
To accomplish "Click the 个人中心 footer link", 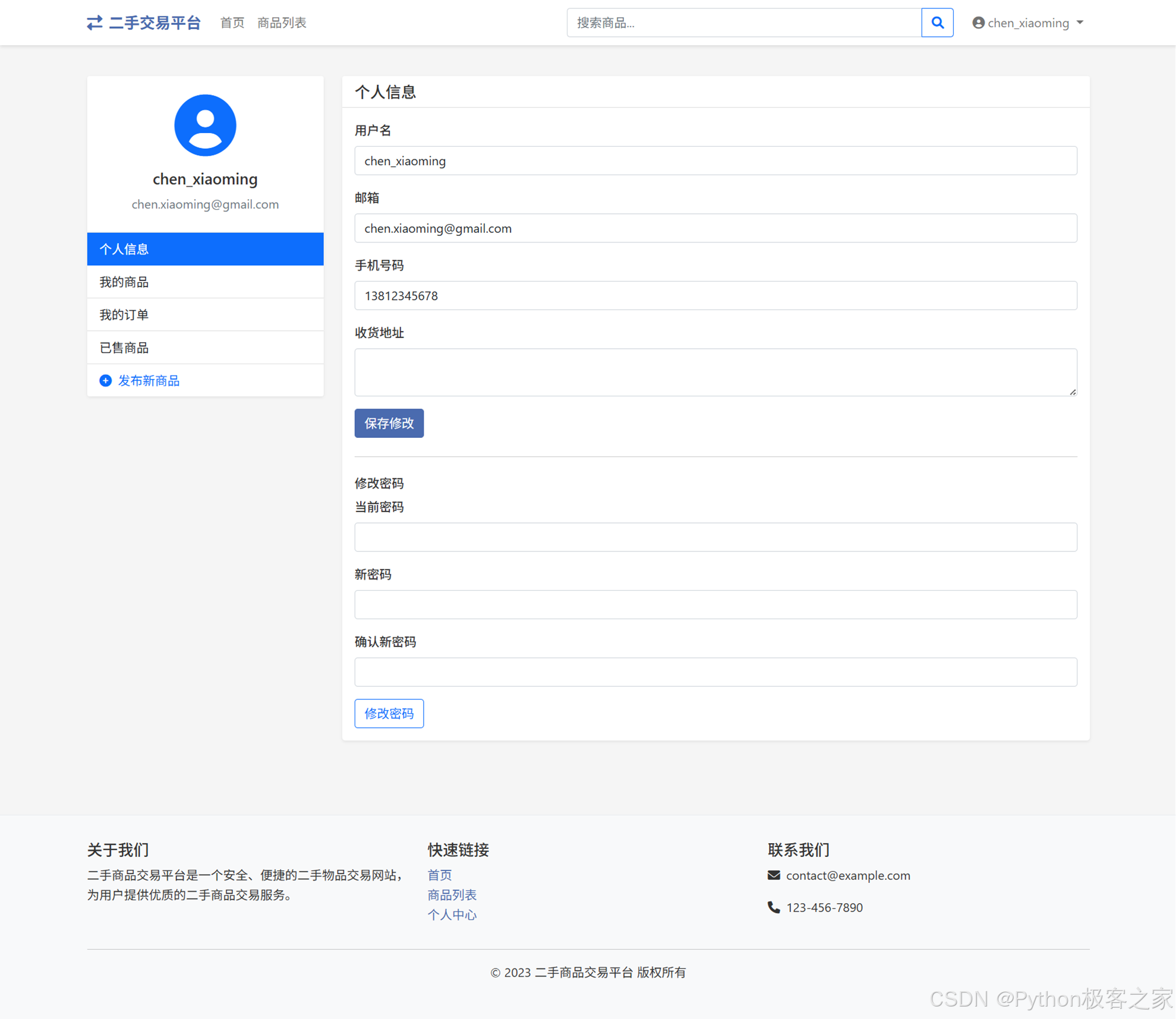I will click(452, 914).
